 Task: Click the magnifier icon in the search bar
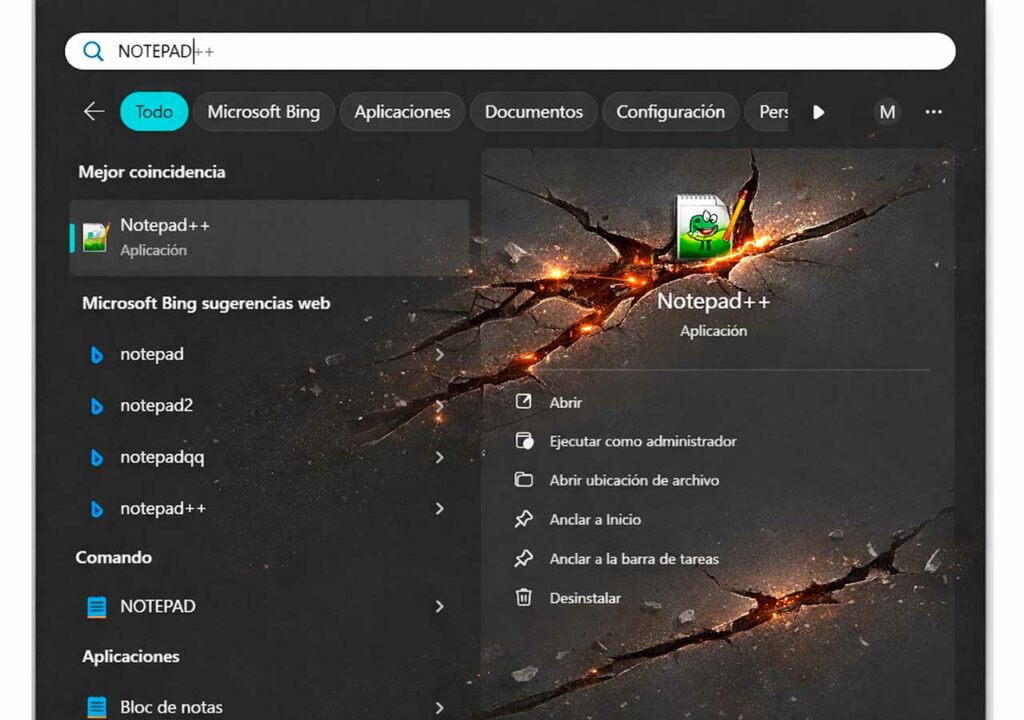(x=95, y=50)
